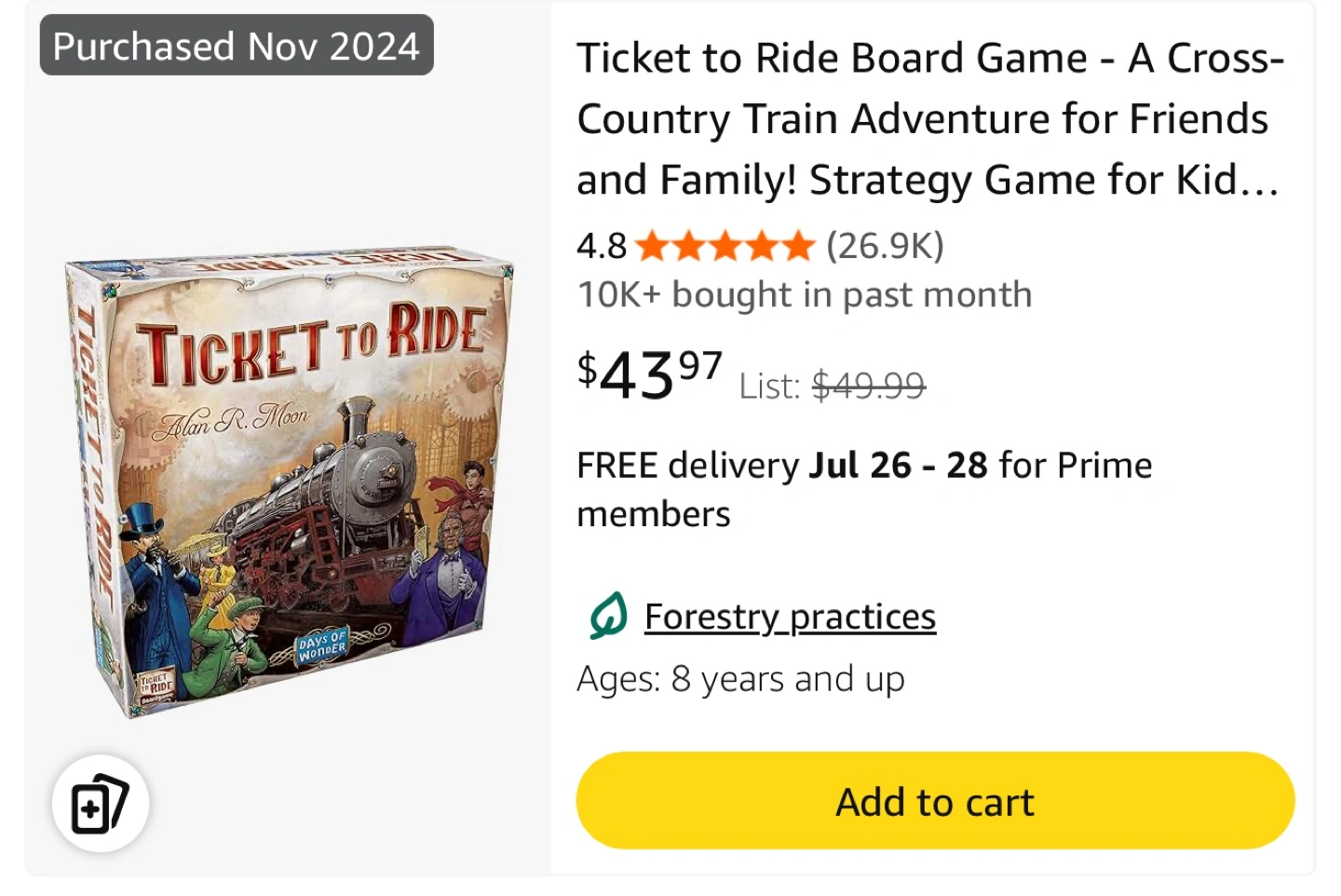Select the Jul 26 - 28 delivery date
Viewport: 1341px width, 896px height.
(898, 465)
